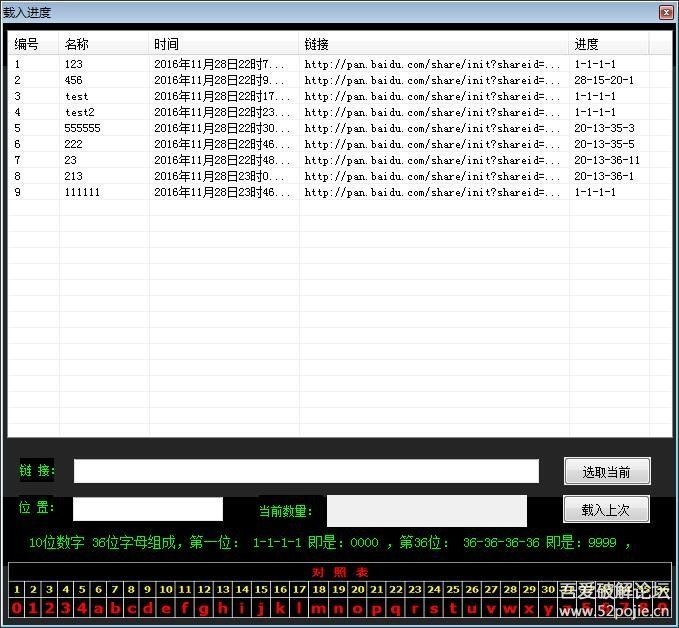Click red letter 'a' in the 对照表

(98, 608)
